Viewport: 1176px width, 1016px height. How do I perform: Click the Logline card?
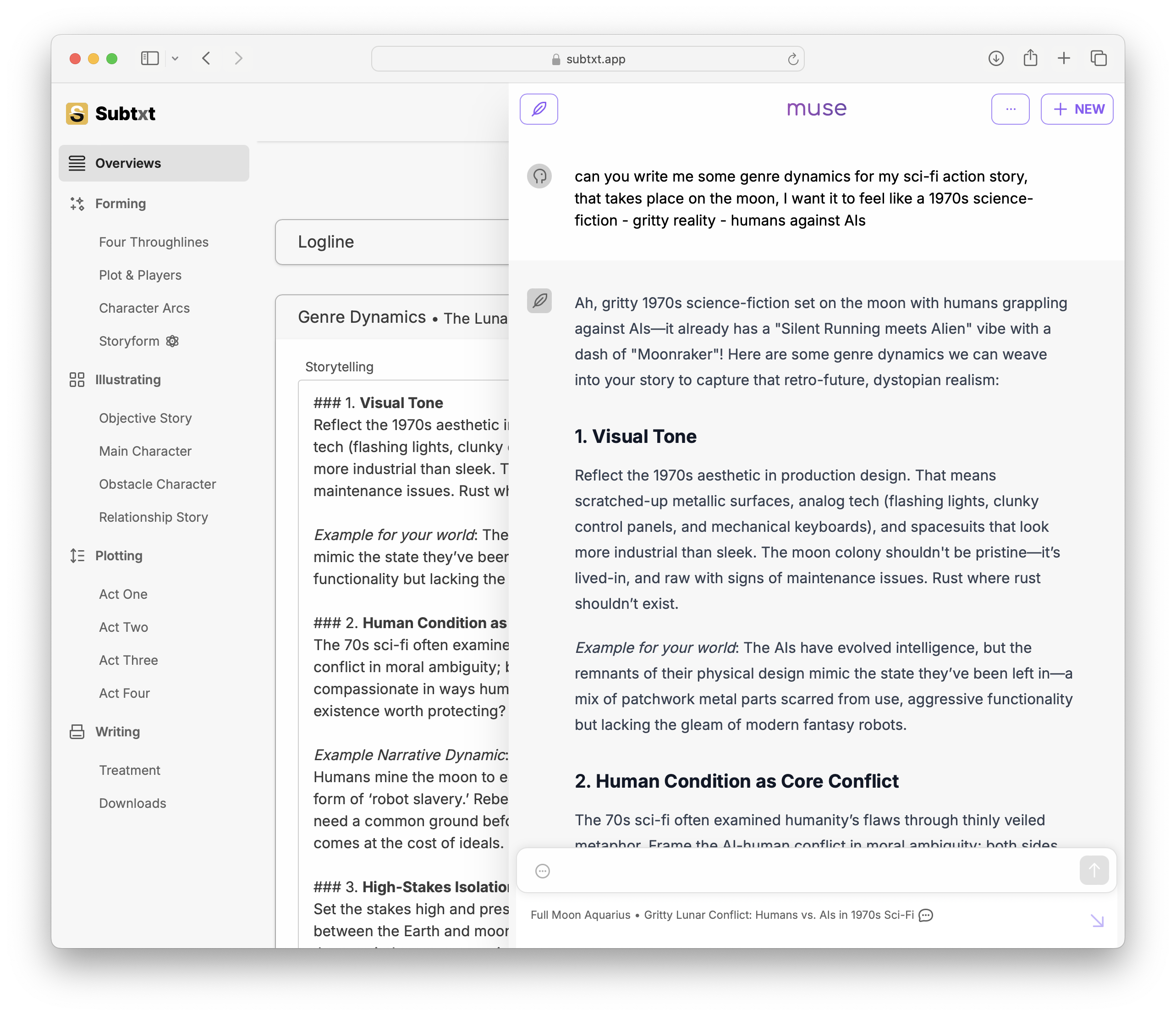tap(392, 242)
